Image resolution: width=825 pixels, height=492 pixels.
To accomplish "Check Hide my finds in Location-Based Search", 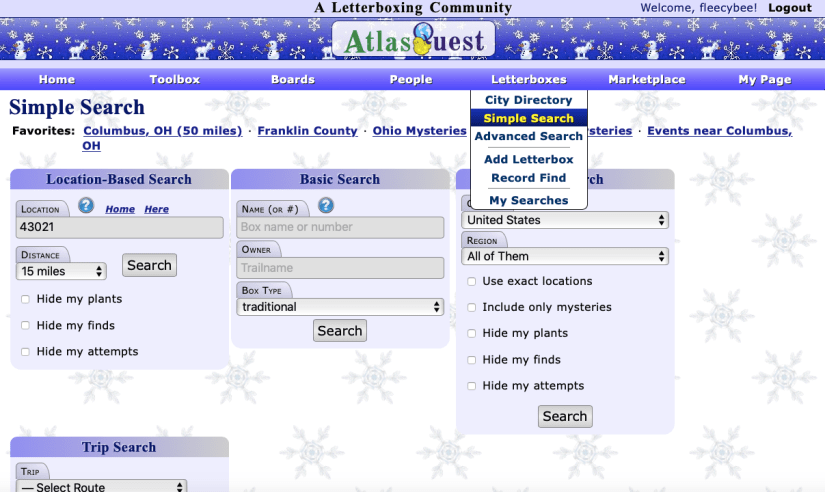I will 25,326.
